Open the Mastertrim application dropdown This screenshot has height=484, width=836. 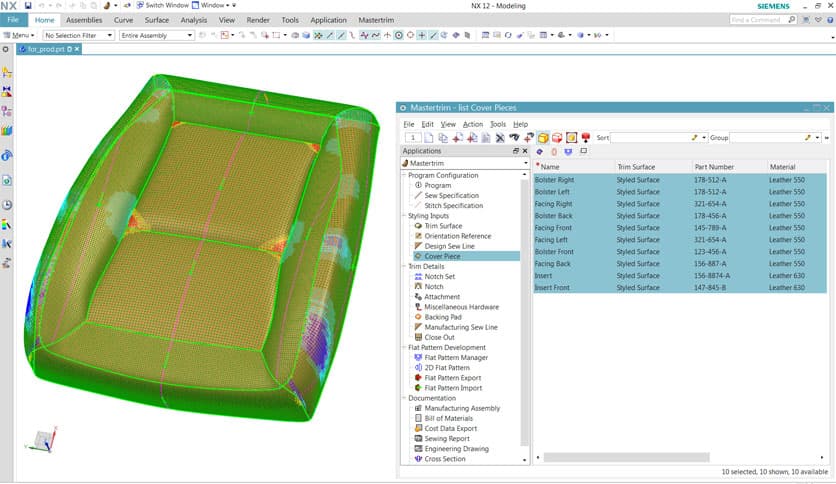coord(516,163)
